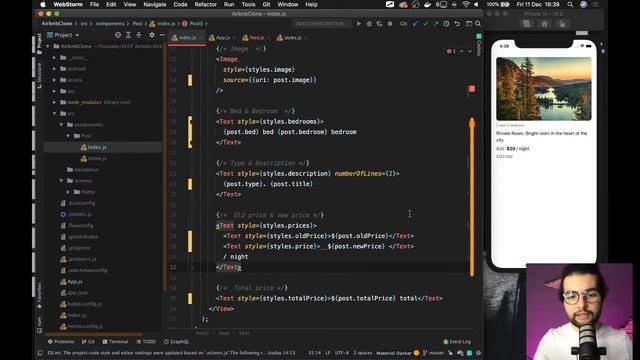Click Home button in iPhone simulator toolbar

coord(544,24)
